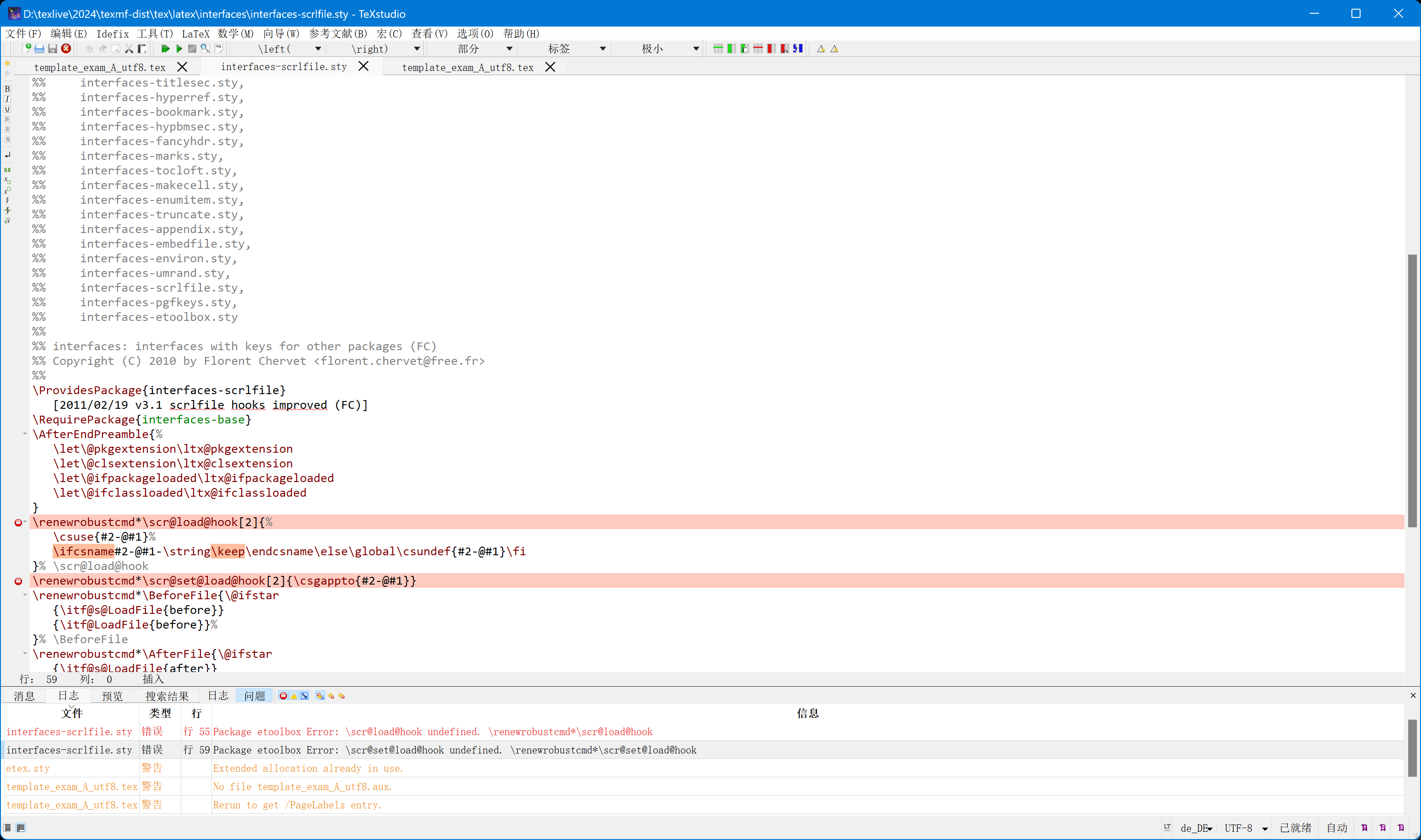The height and width of the screenshot is (840, 1421).
Task: Open the UTF-8 encoding dropdown
Action: click(x=1246, y=828)
